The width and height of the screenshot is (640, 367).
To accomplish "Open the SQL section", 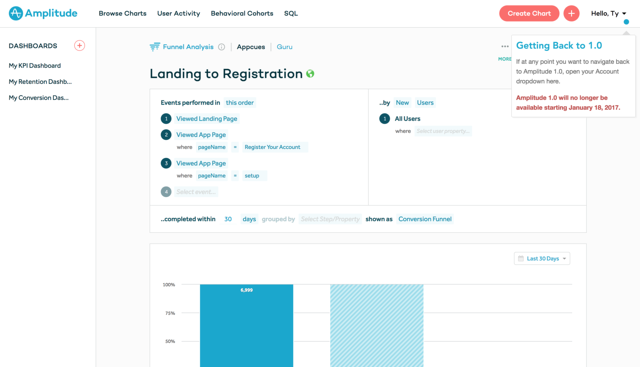I will 291,13.
